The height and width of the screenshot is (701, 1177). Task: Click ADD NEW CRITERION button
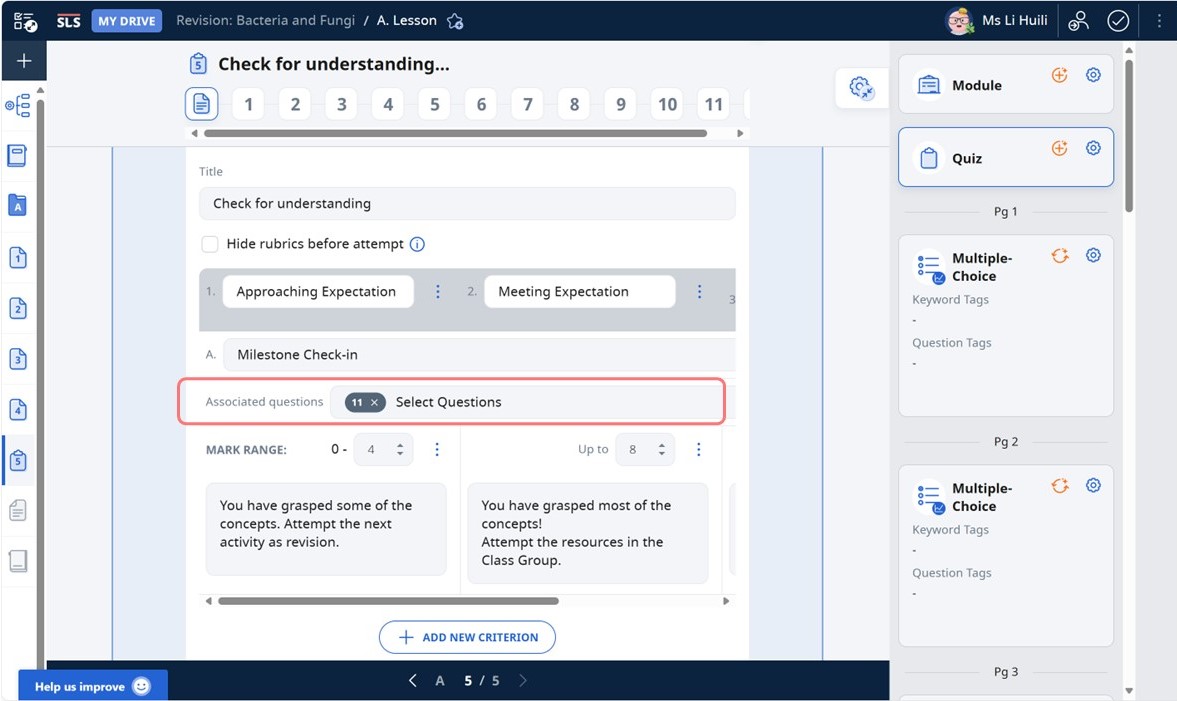(x=467, y=637)
